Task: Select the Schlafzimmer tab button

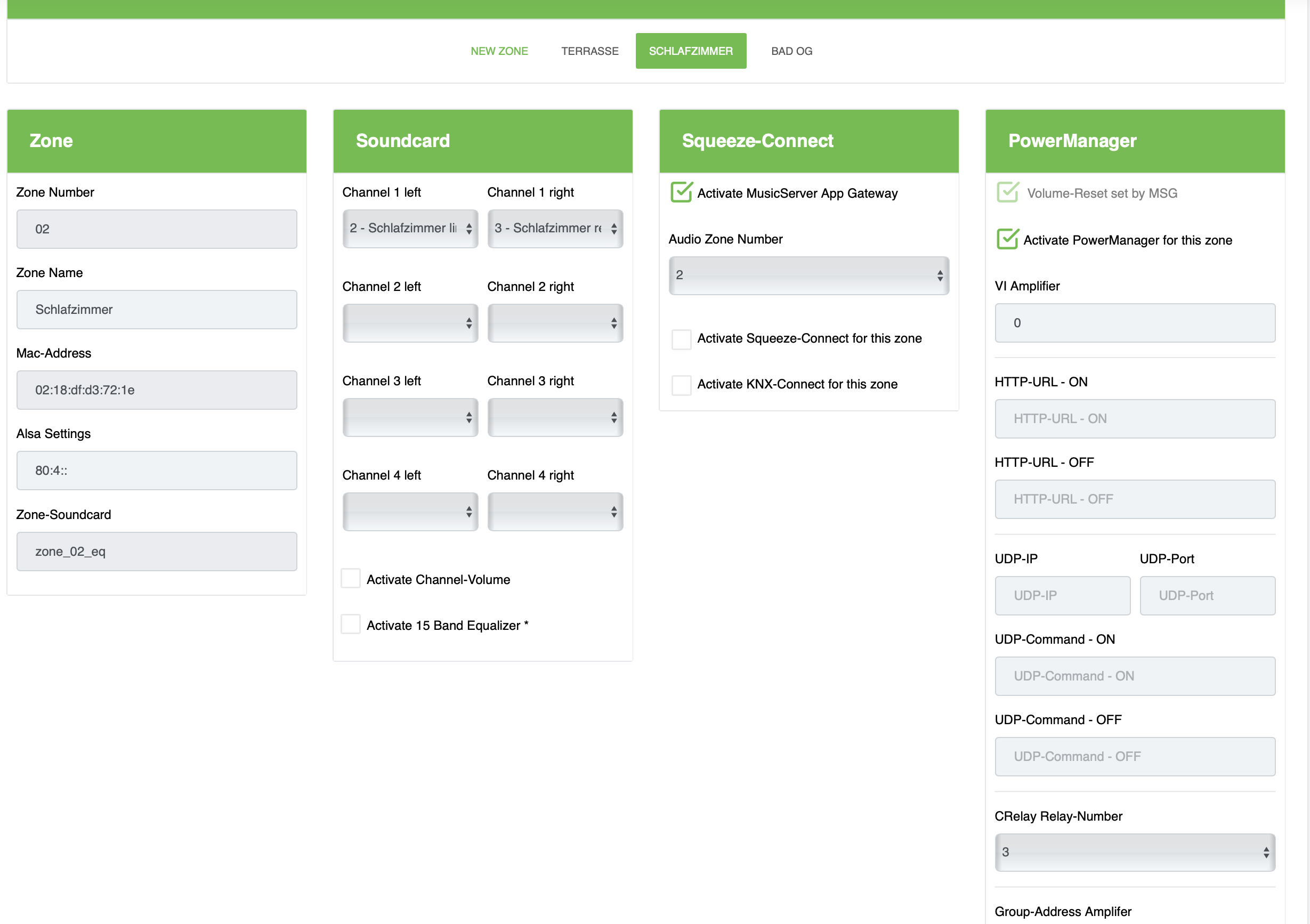Action: [690, 51]
